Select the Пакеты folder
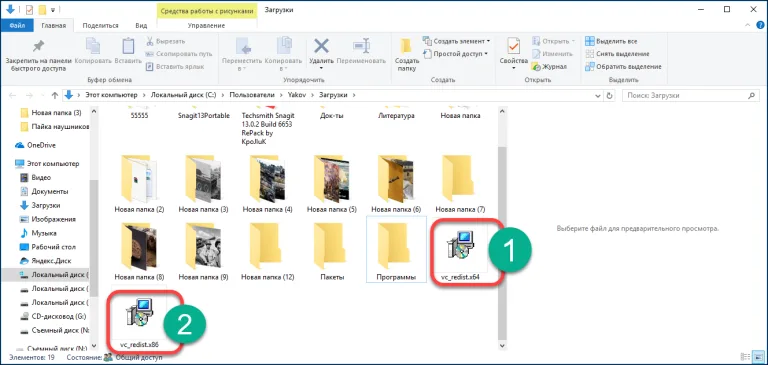Screen dimensions: 768x365 [332, 252]
